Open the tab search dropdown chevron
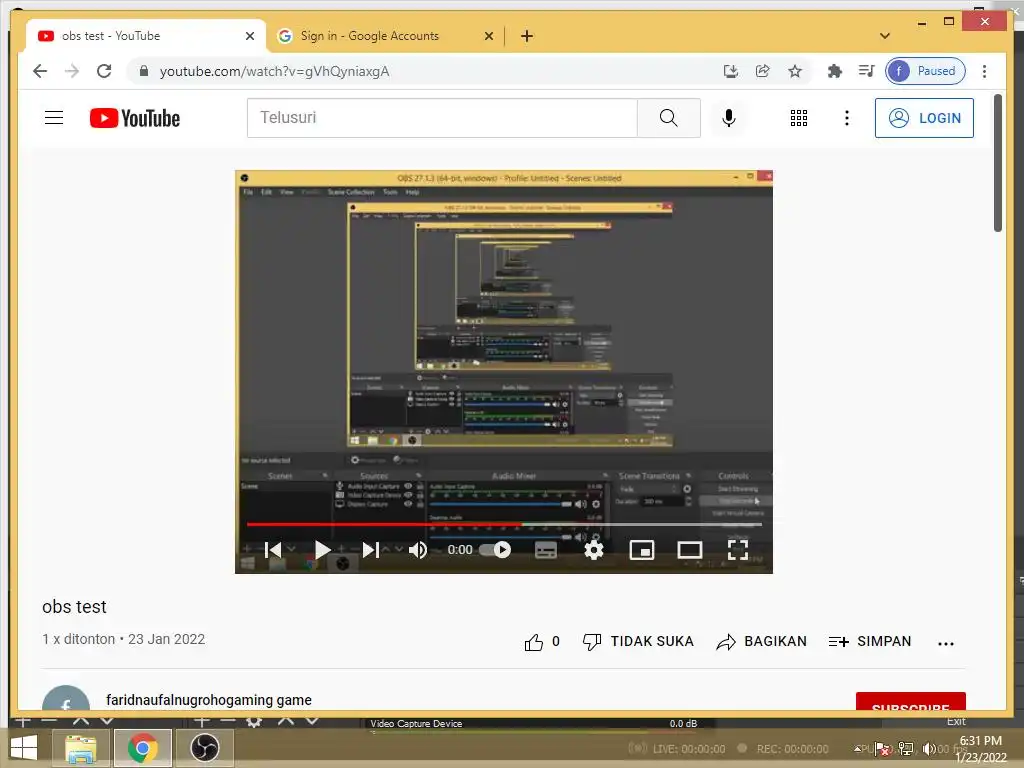The image size is (1024, 768). 885,36
